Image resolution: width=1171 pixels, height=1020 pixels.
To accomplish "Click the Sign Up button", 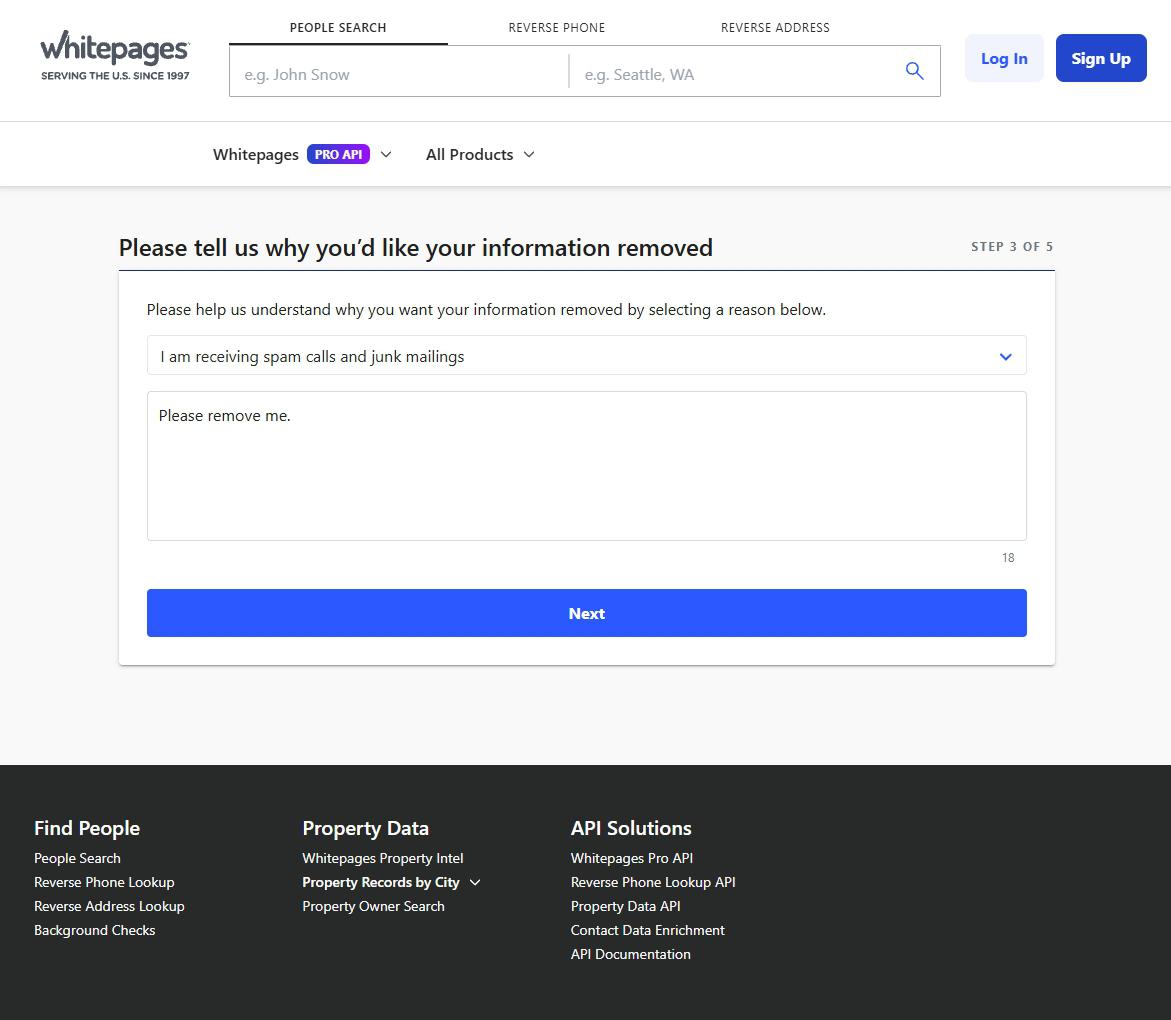I will coord(1100,58).
